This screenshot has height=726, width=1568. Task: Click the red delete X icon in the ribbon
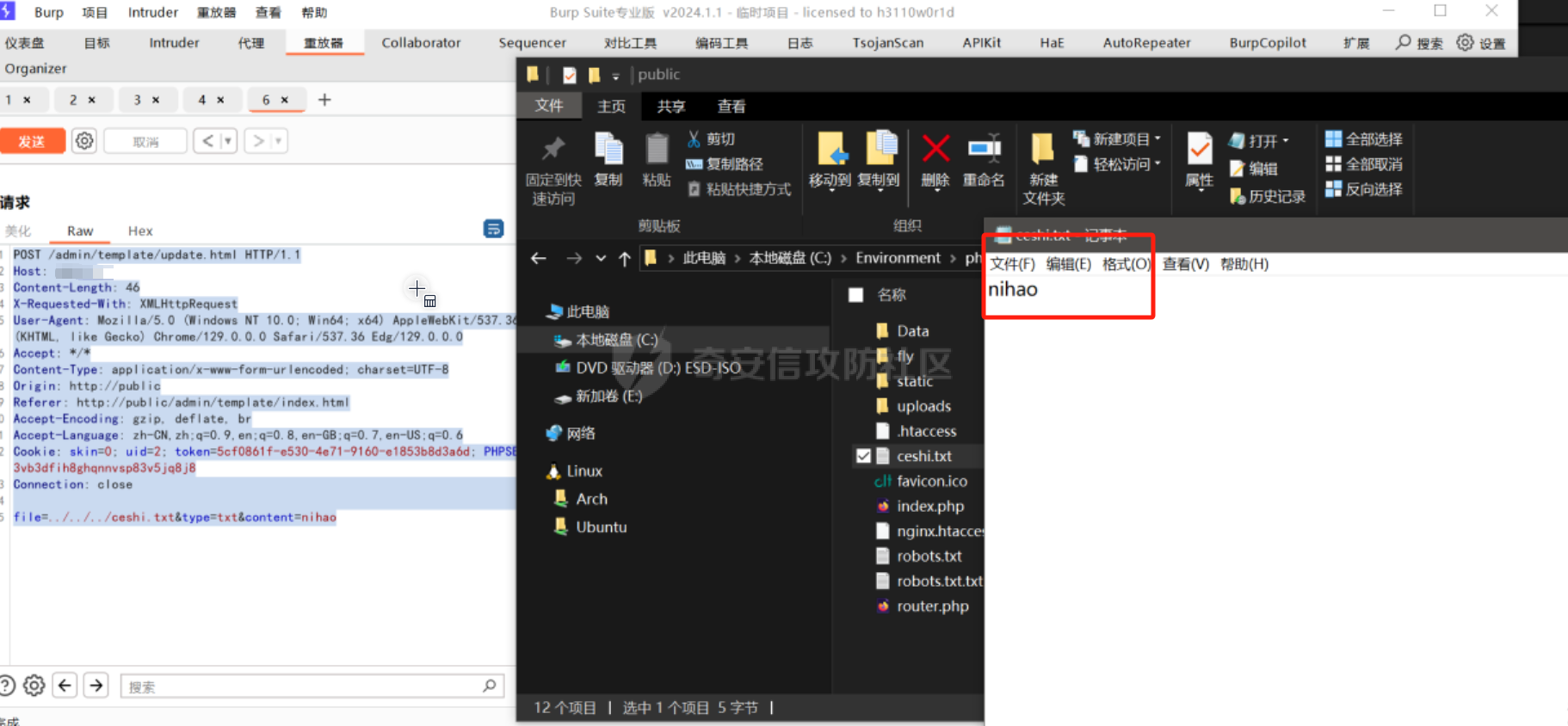click(x=935, y=150)
